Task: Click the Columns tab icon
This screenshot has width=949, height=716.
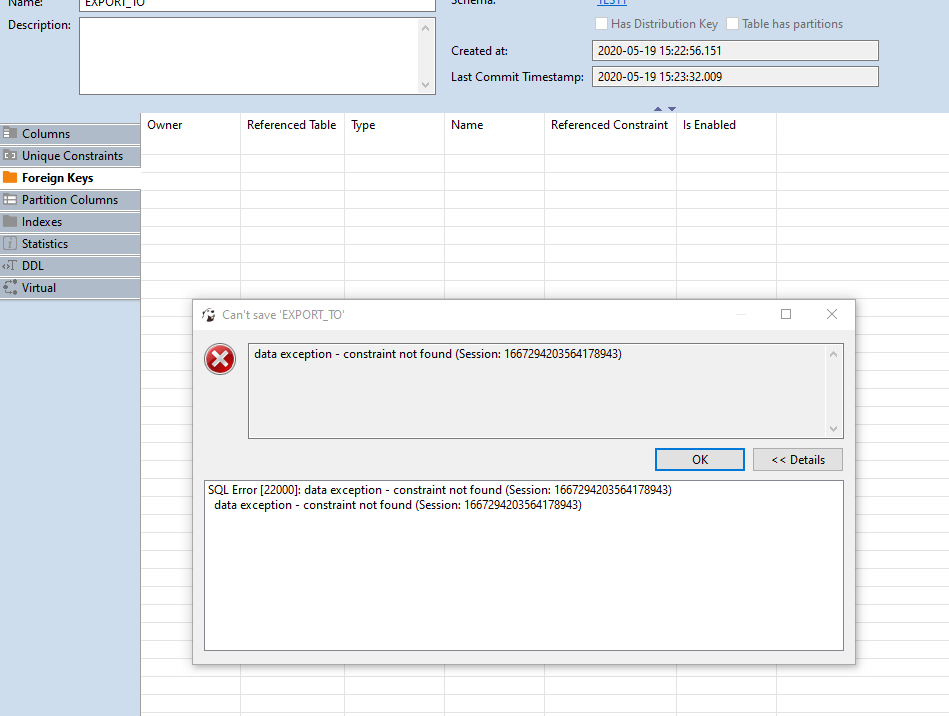Action: (x=10, y=133)
